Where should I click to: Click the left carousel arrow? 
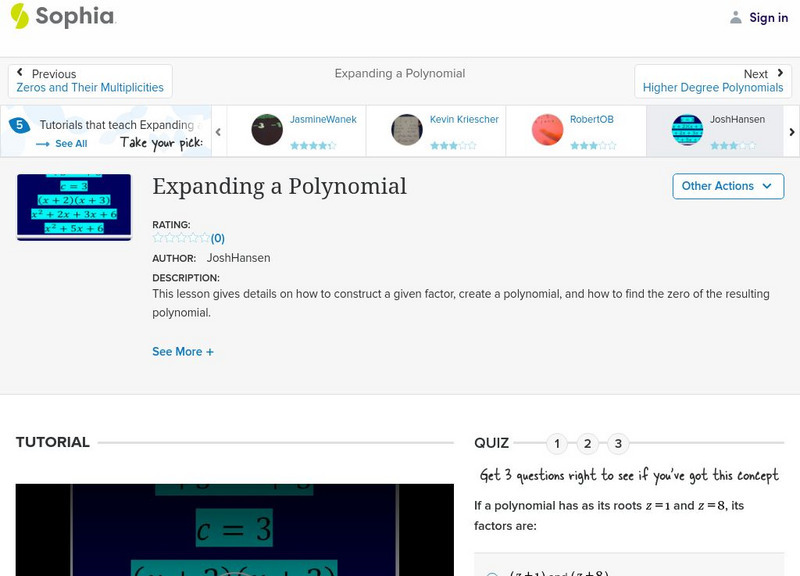tap(218, 131)
